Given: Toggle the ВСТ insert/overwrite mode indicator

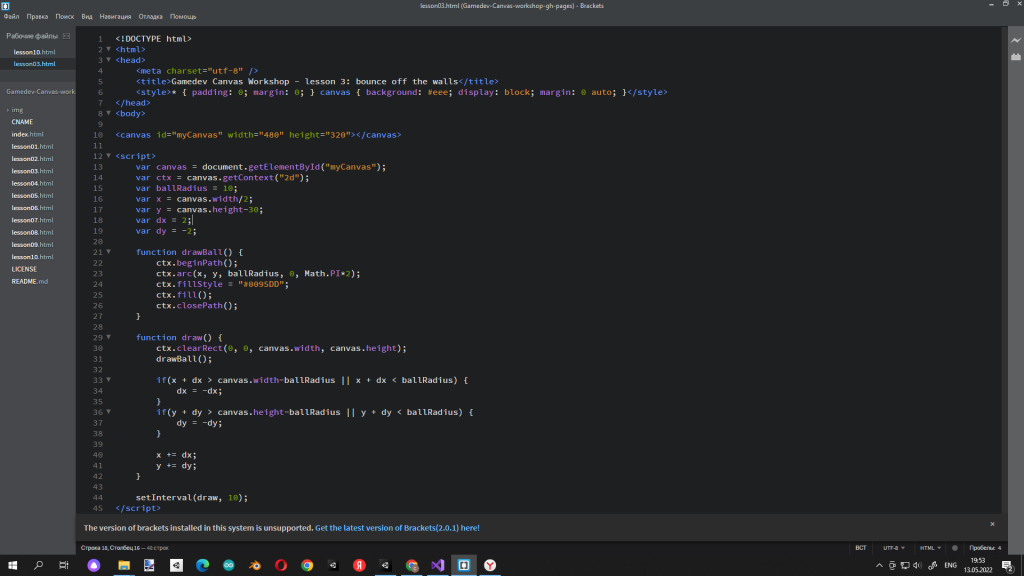Looking at the screenshot, I should pos(861,548).
